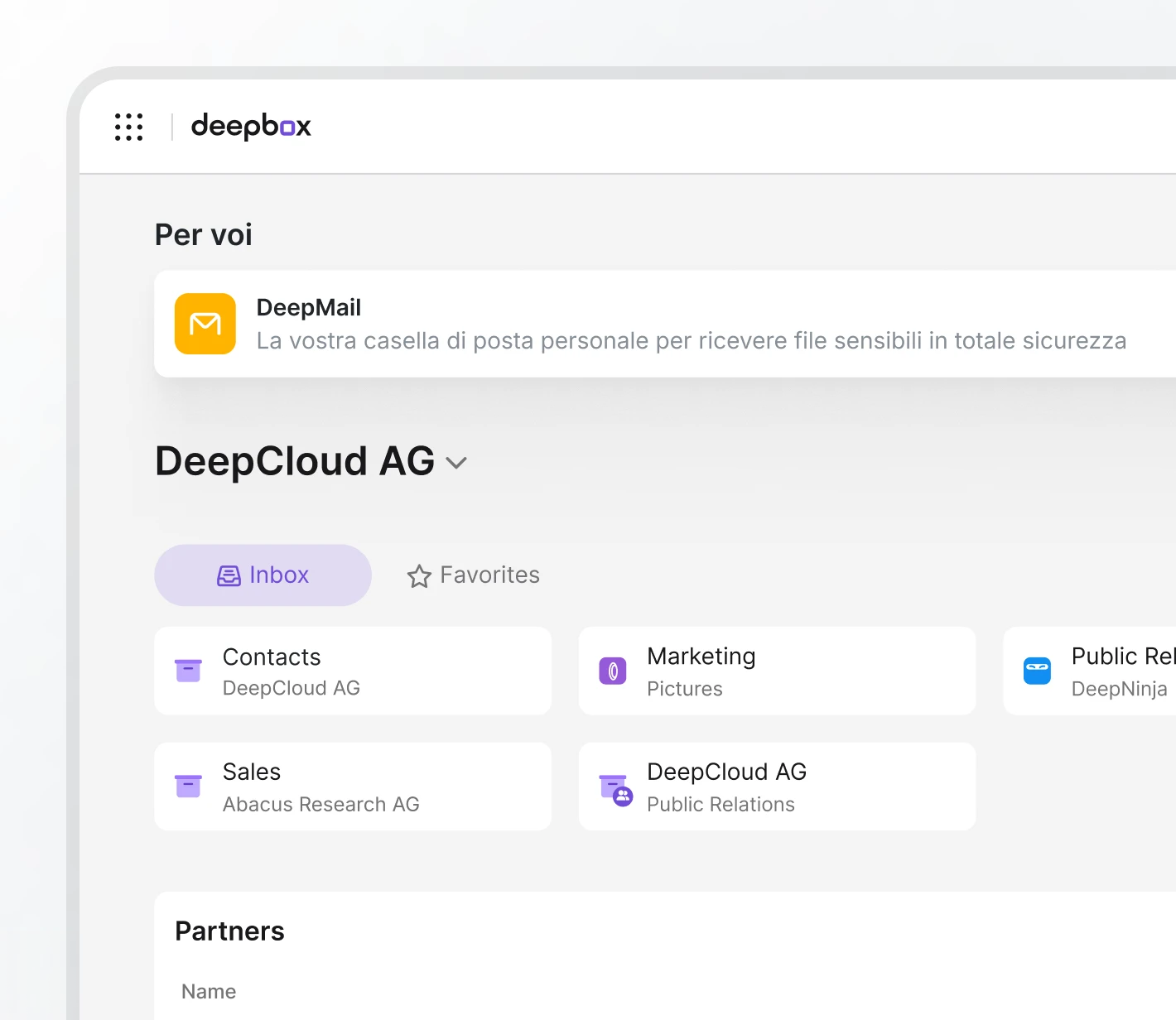Click the DeepMail description text

[x=691, y=341]
